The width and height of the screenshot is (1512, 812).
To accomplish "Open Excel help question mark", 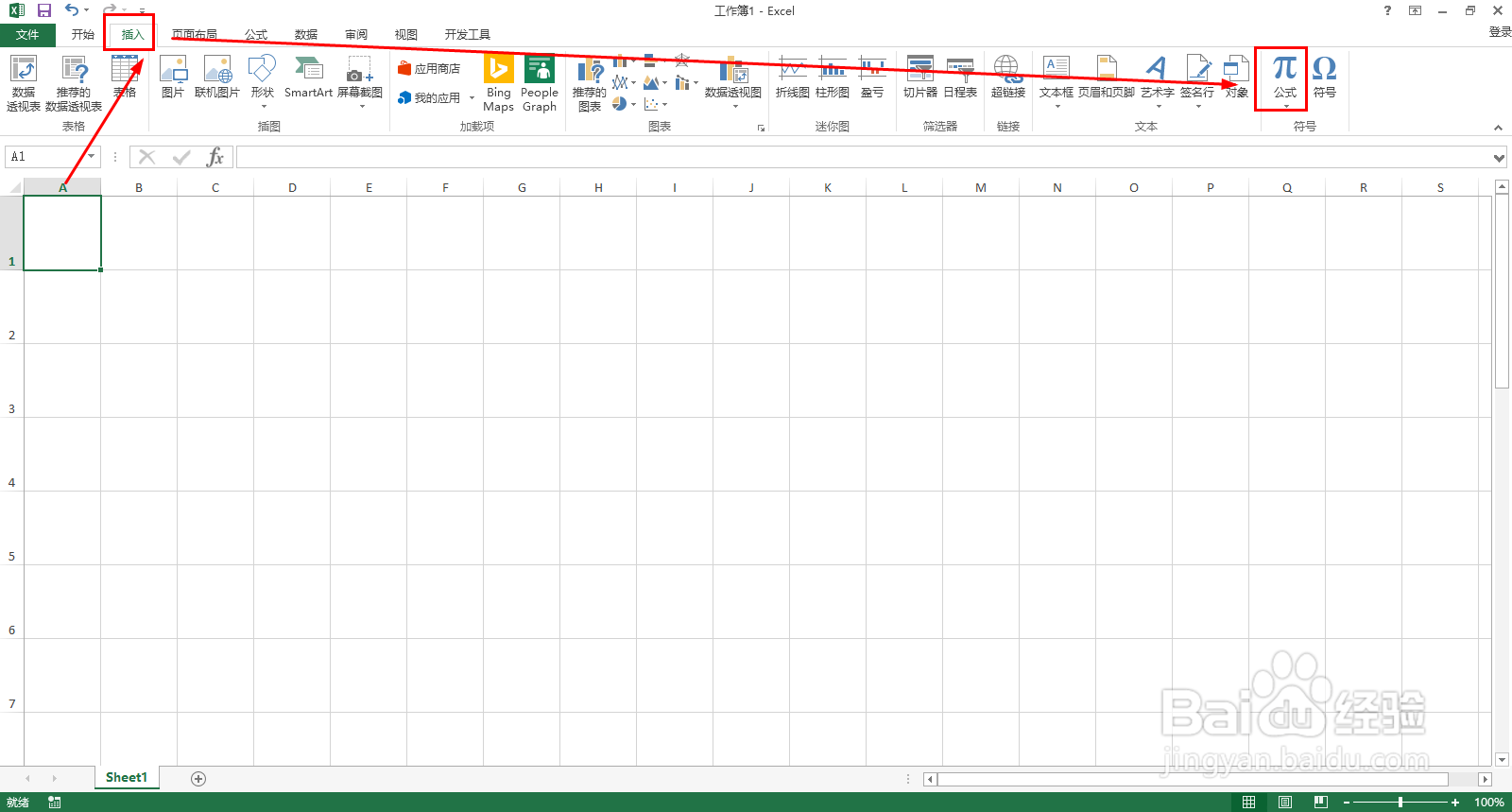I will 1387,10.
